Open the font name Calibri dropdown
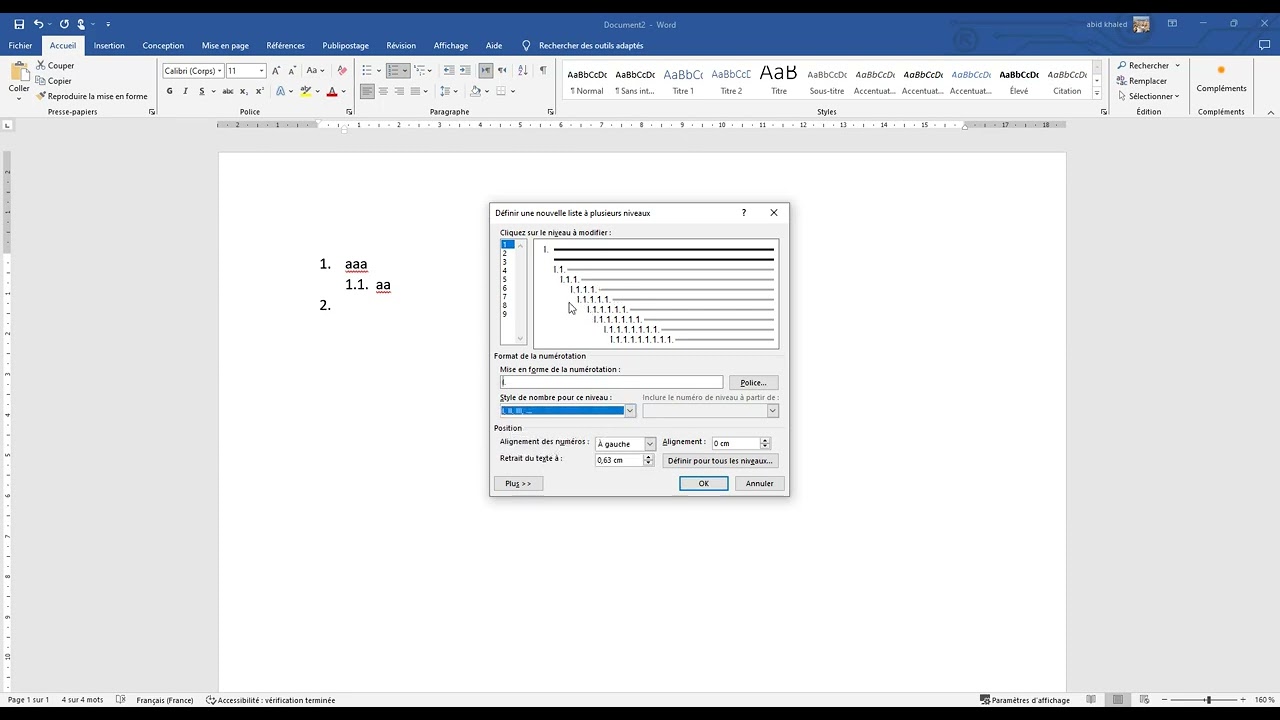The width and height of the screenshot is (1280, 720). click(x=219, y=71)
